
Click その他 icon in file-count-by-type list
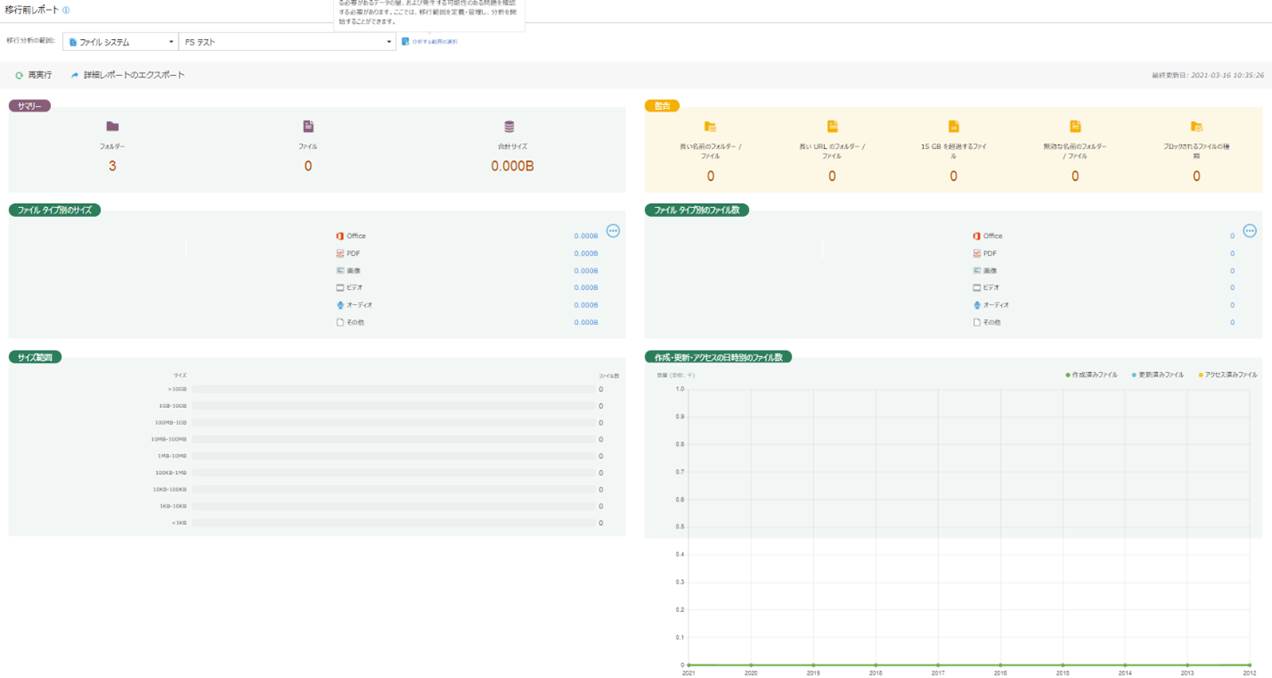(x=976, y=322)
